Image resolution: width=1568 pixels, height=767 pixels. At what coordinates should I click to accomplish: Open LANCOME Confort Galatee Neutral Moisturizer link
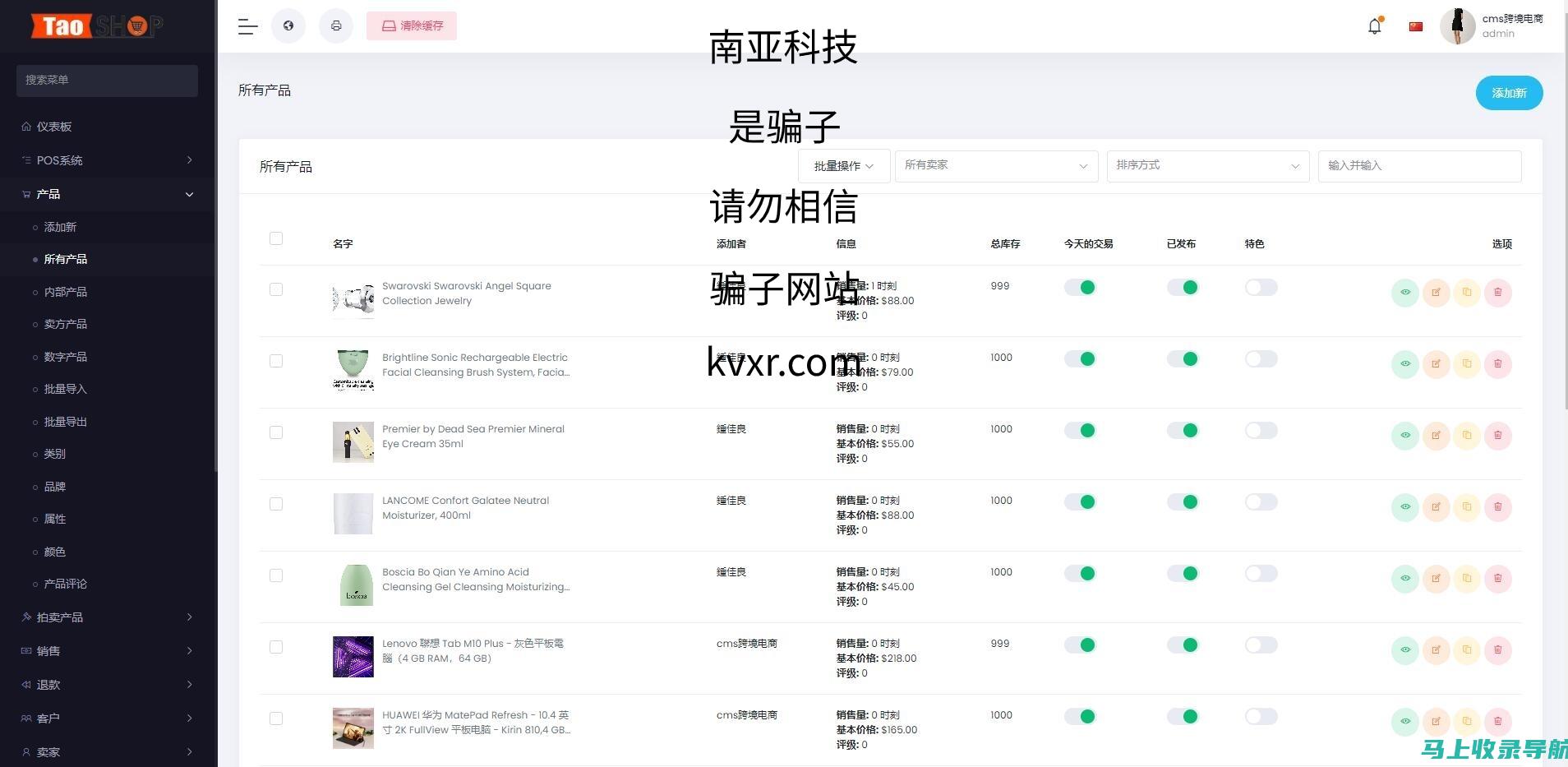(466, 508)
